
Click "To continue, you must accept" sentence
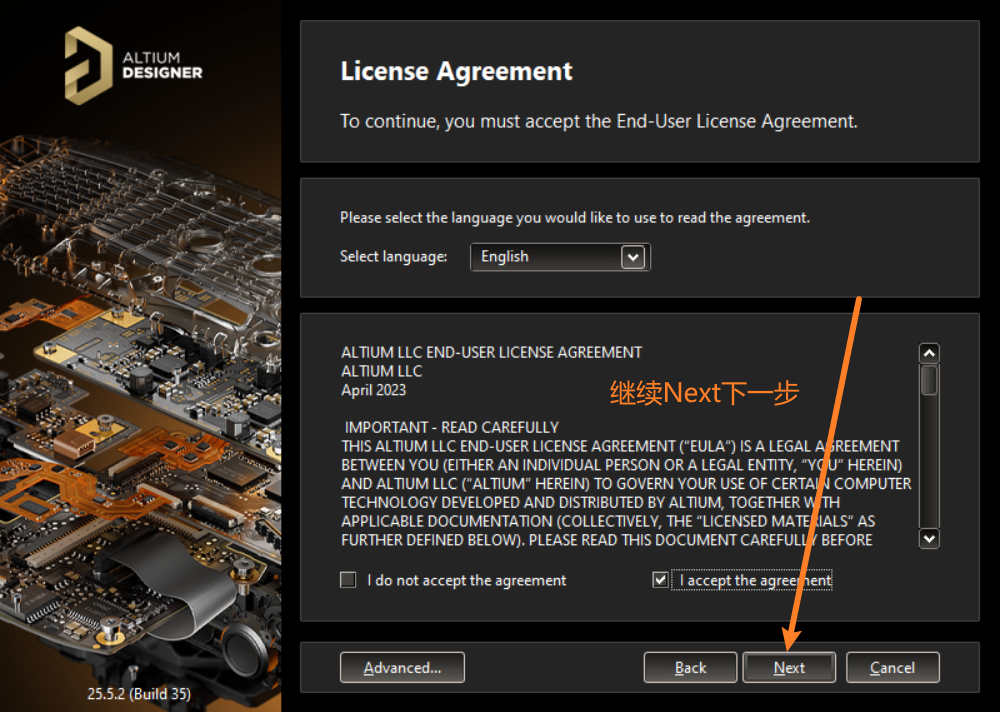[x=599, y=121]
